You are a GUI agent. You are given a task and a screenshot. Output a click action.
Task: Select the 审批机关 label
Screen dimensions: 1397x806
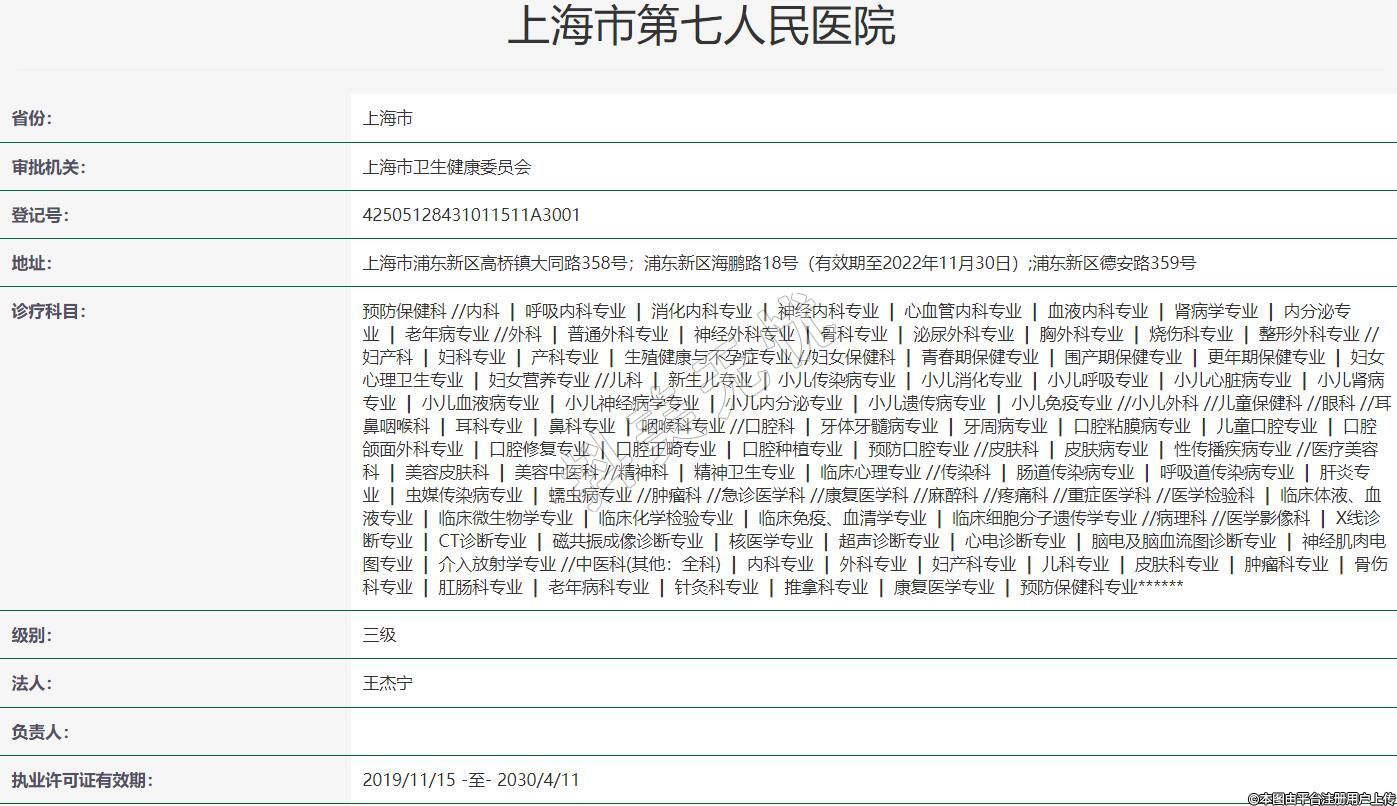tap(48, 167)
